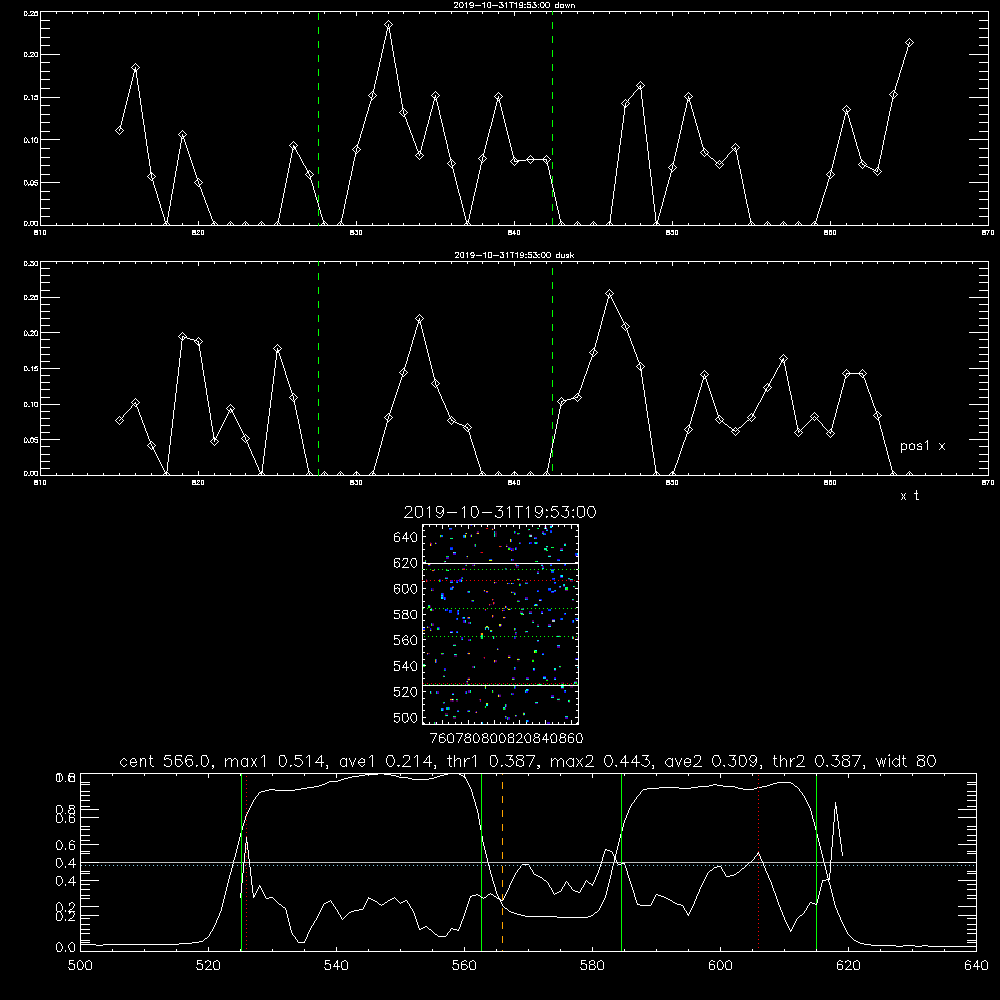1000x1000 pixels.
Task: Click the left green dashed line in dawn plot
Action: point(318,118)
